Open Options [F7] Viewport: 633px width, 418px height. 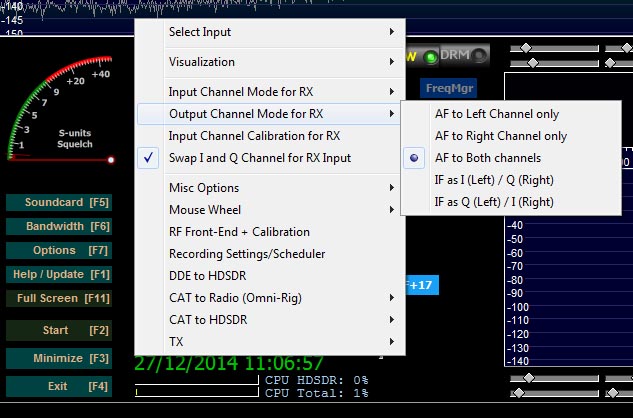pos(59,250)
